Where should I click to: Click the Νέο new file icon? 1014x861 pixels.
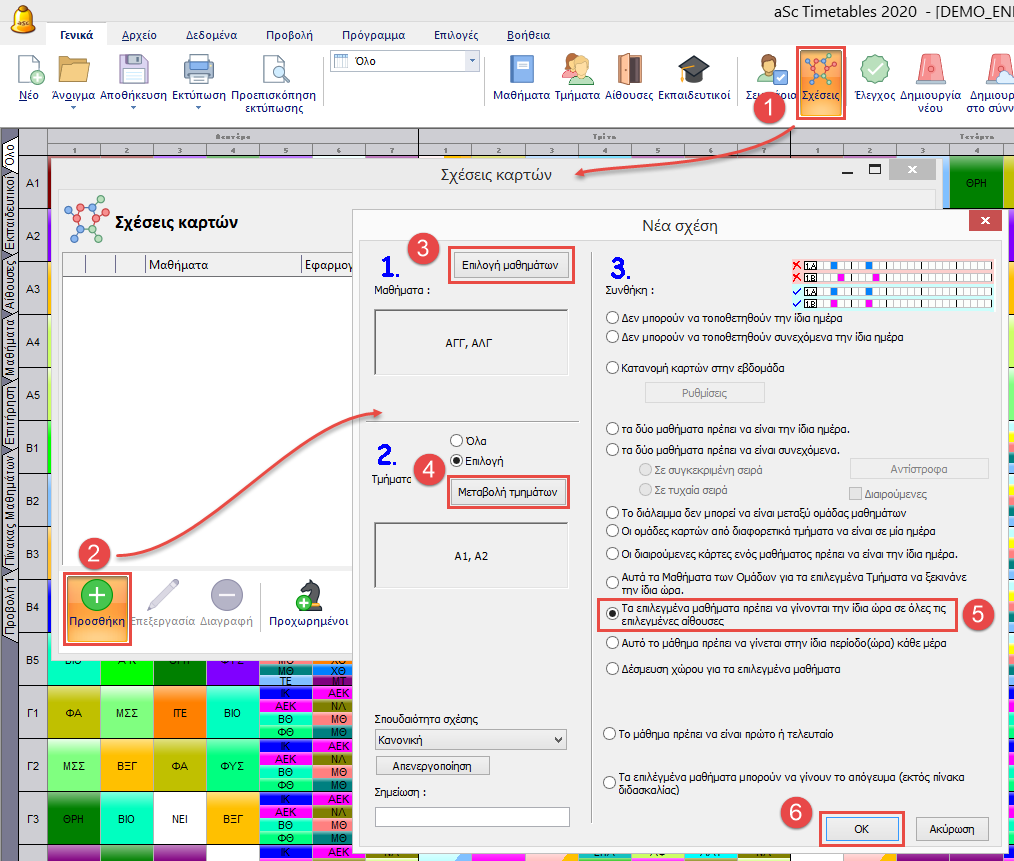point(30,72)
